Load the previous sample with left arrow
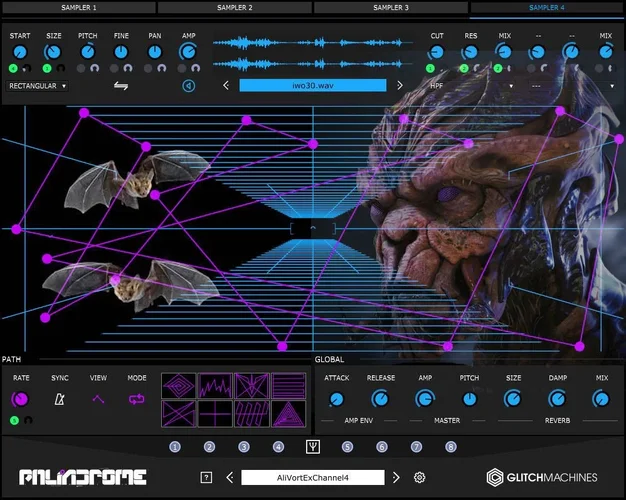Viewport: 626px width, 500px height. (226, 85)
